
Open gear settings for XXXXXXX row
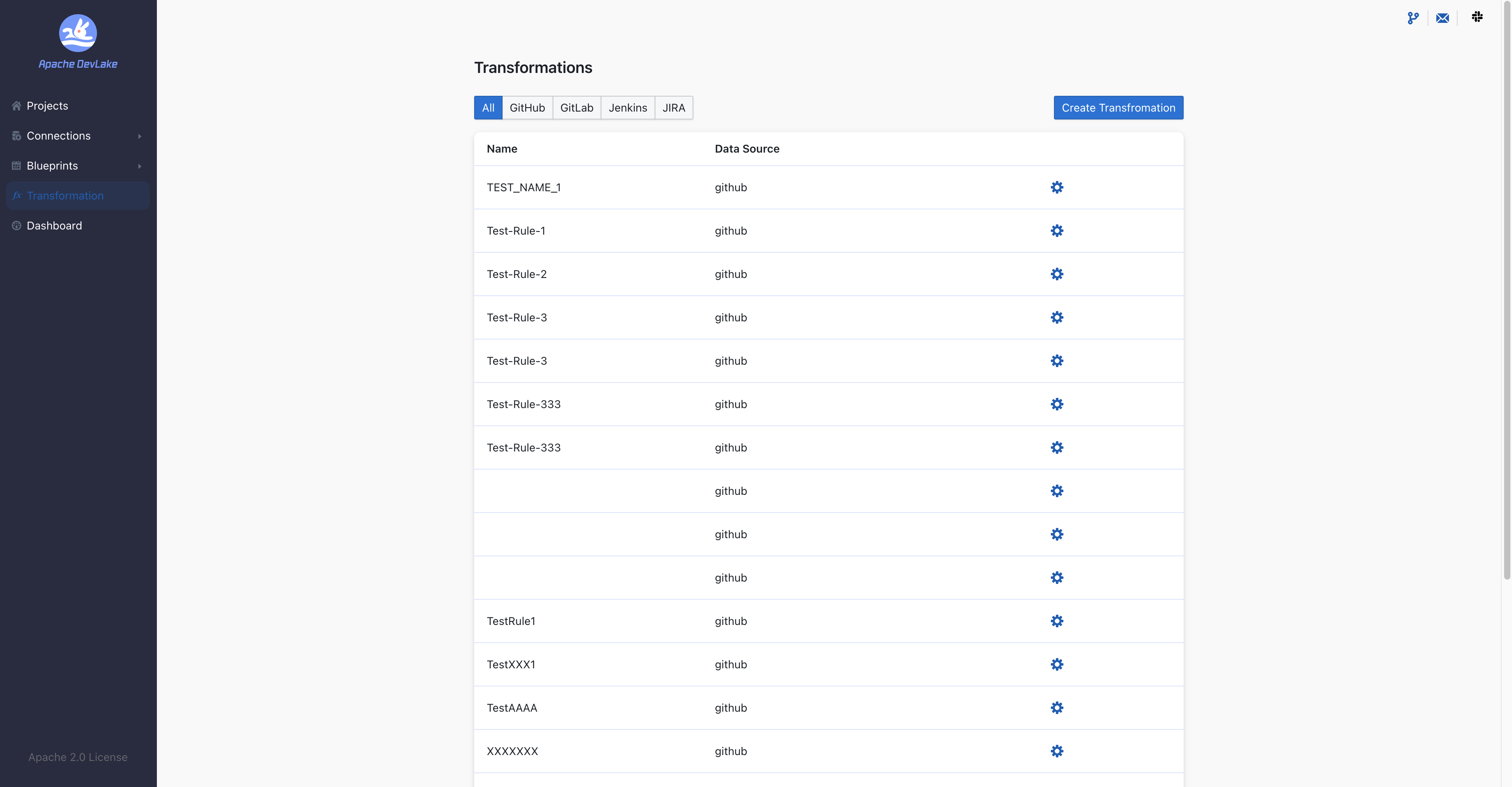point(1056,751)
